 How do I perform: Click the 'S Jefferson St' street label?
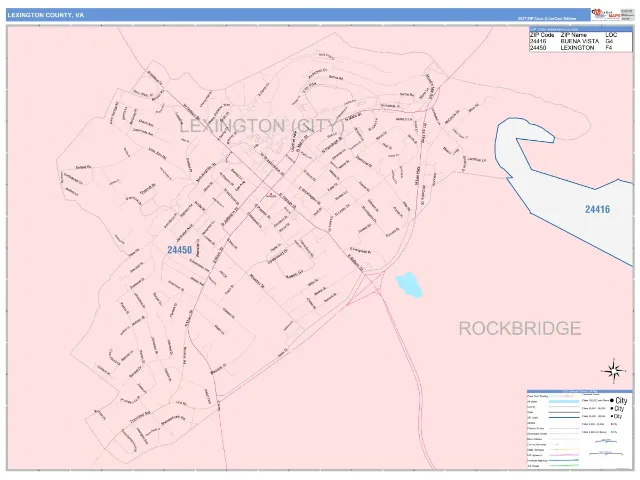(x=229, y=216)
